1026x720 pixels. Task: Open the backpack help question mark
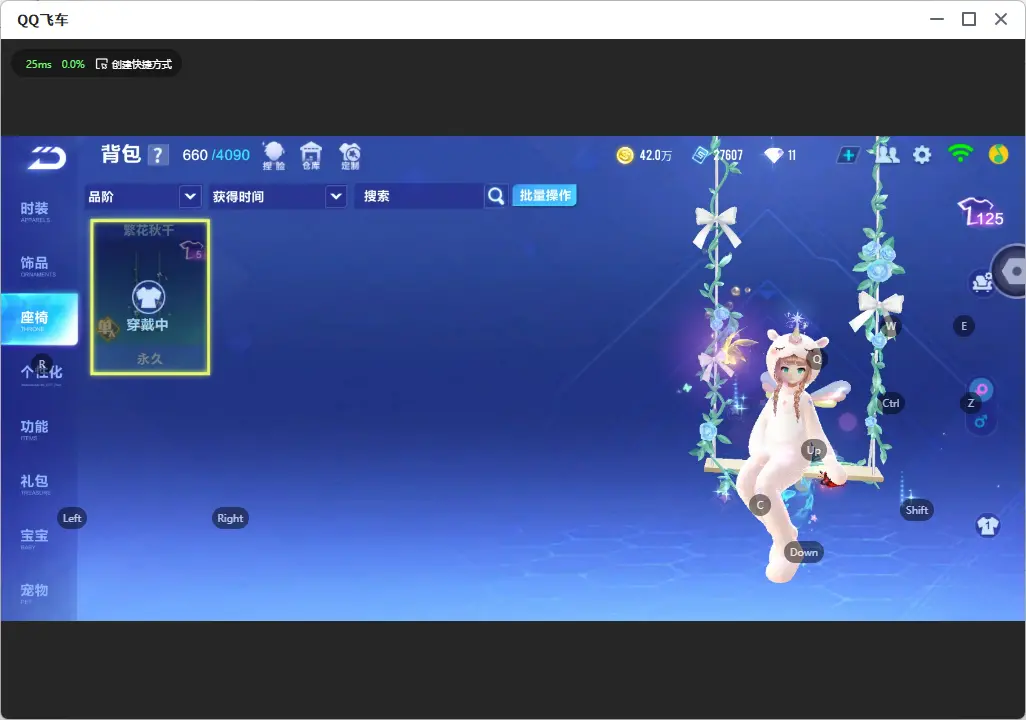[x=158, y=155]
